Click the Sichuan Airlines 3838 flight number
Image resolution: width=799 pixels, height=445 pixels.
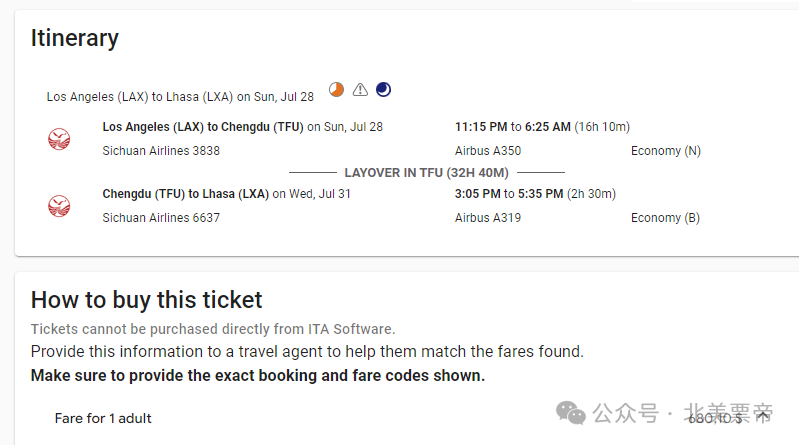161,151
